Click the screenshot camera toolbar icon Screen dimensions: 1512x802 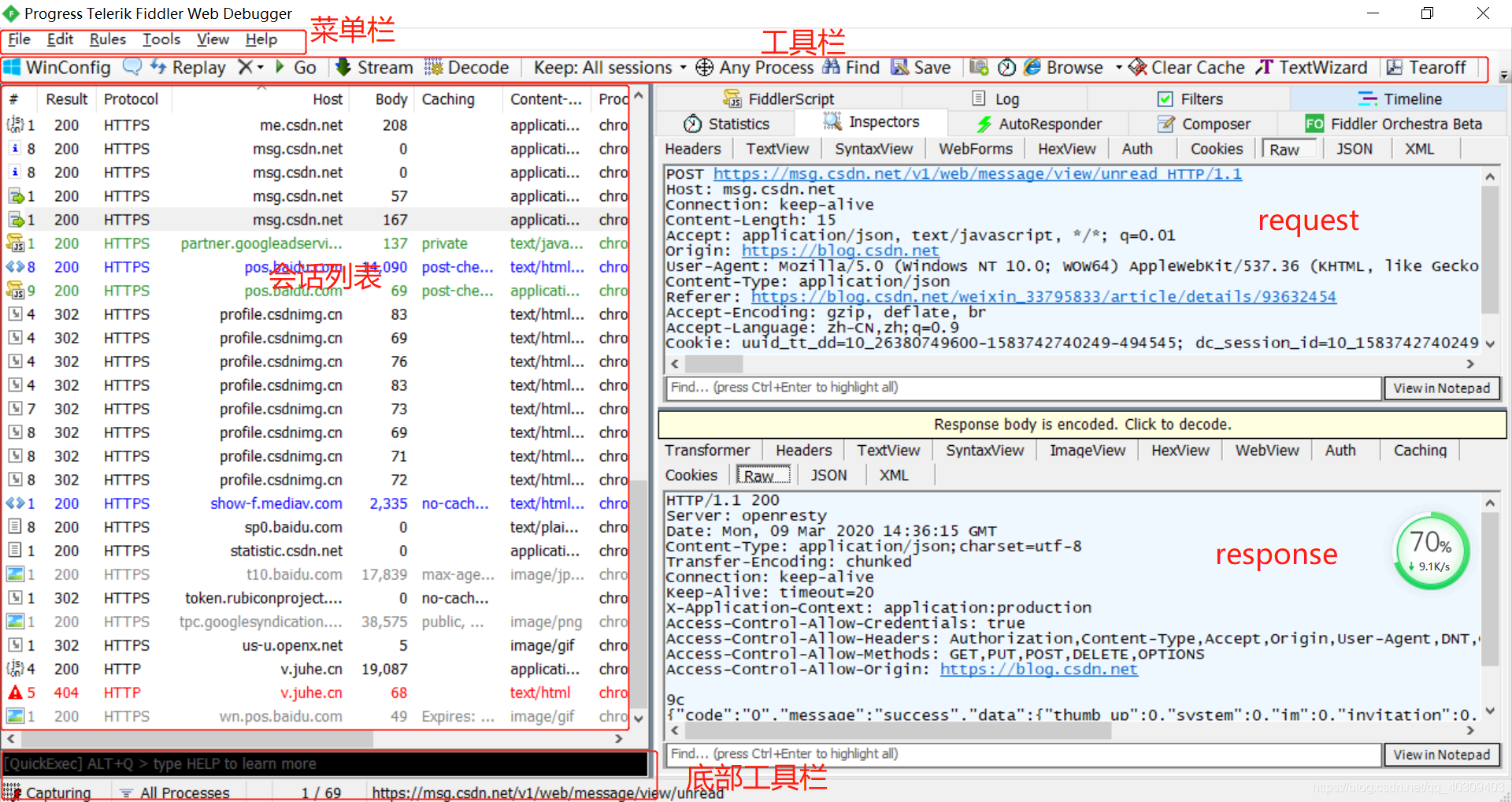pyautogui.click(x=979, y=68)
